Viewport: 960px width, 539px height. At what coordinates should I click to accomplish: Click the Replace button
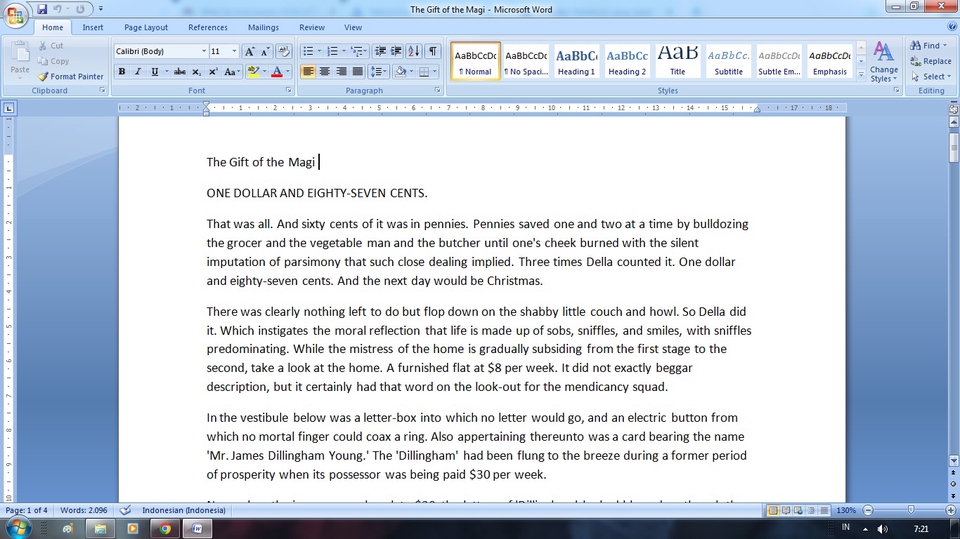tap(931, 61)
